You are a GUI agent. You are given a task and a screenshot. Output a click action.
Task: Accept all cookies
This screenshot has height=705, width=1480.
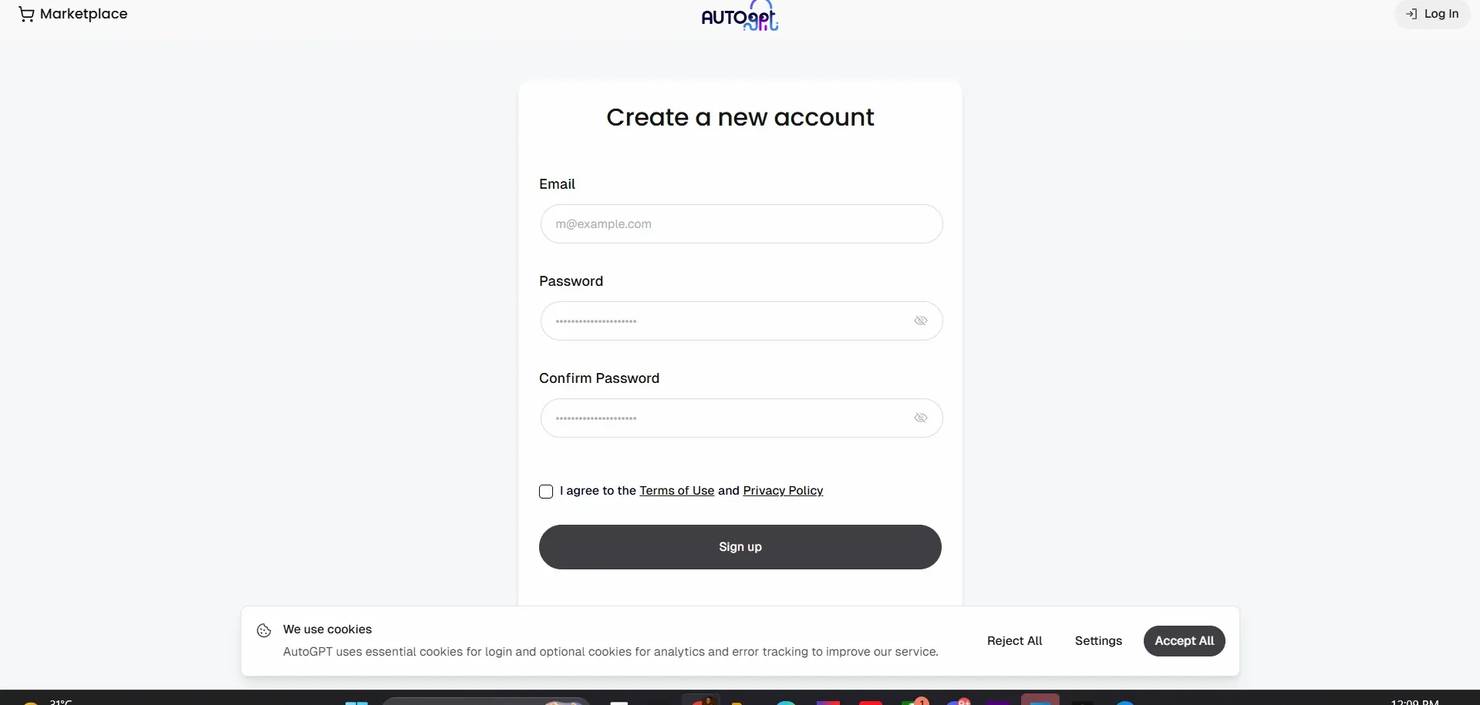click(1184, 641)
